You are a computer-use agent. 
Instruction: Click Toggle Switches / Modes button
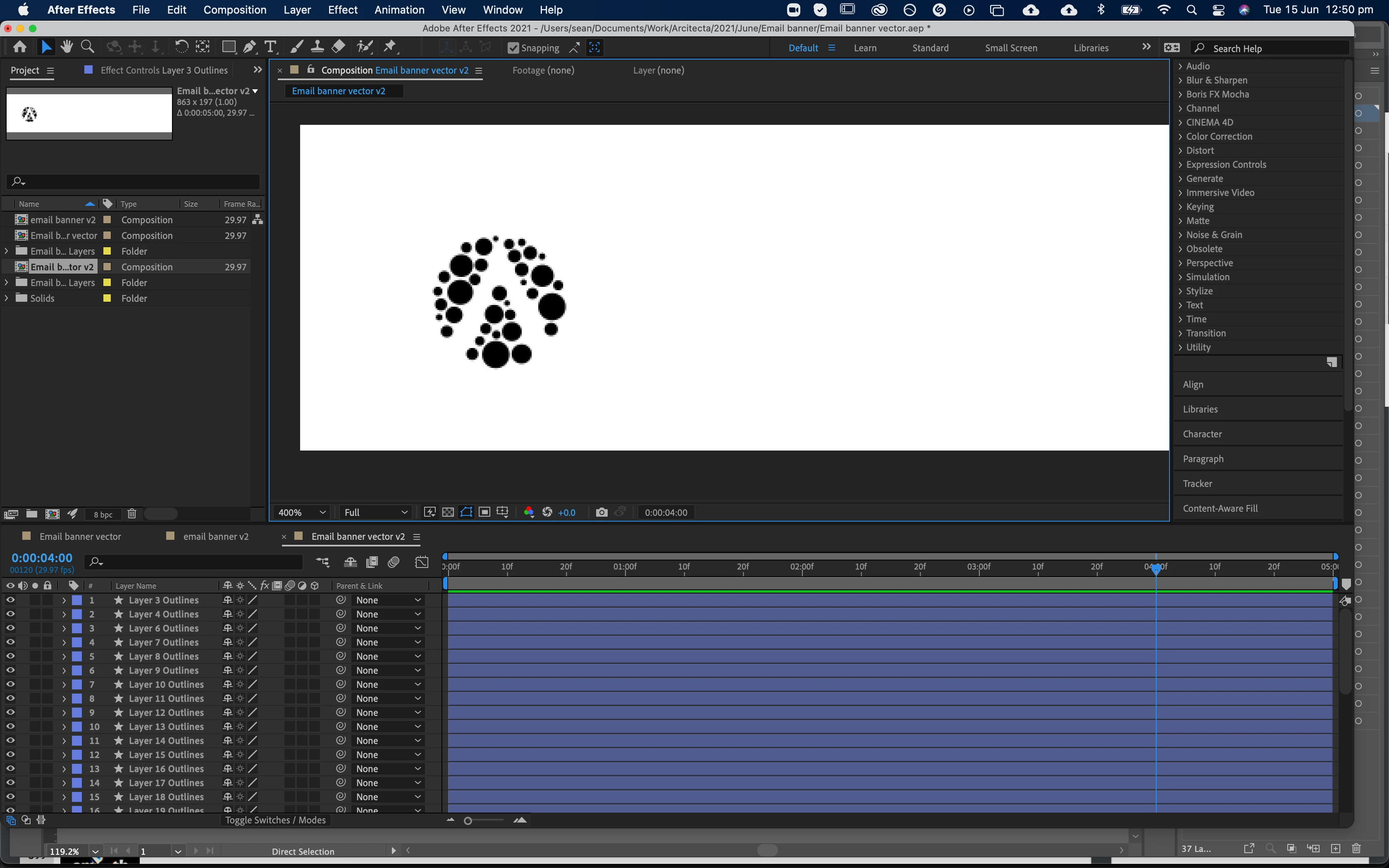(x=275, y=820)
